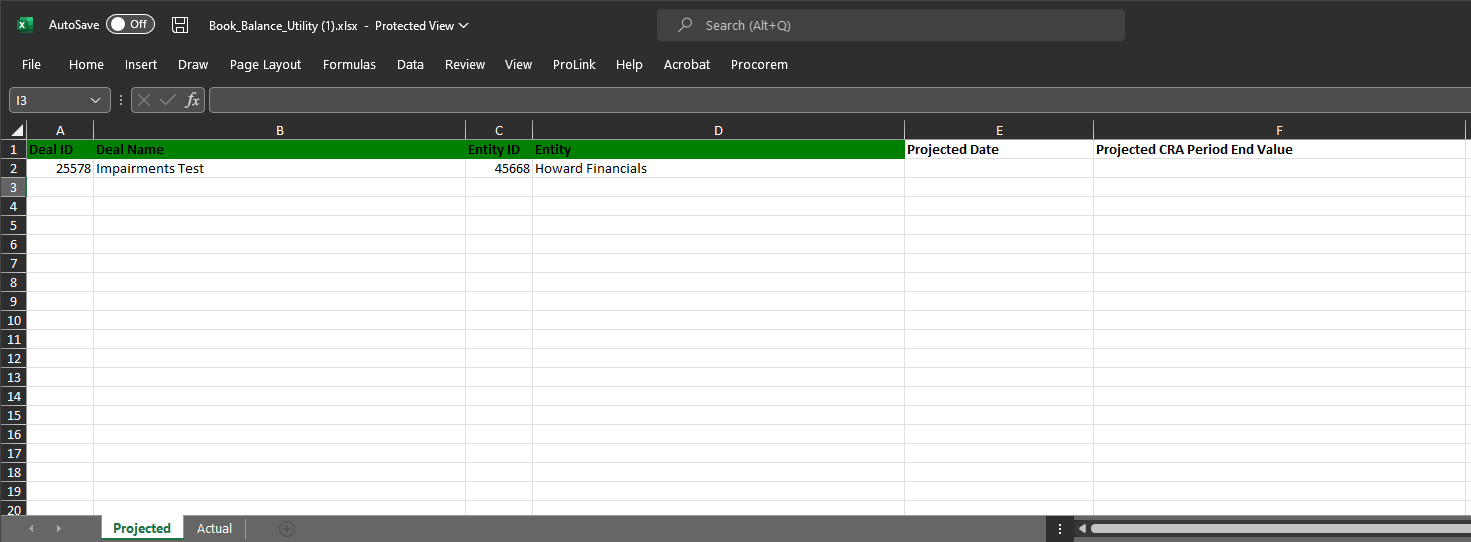
Task: Open the Insert ribbon tab
Action: [141, 64]
